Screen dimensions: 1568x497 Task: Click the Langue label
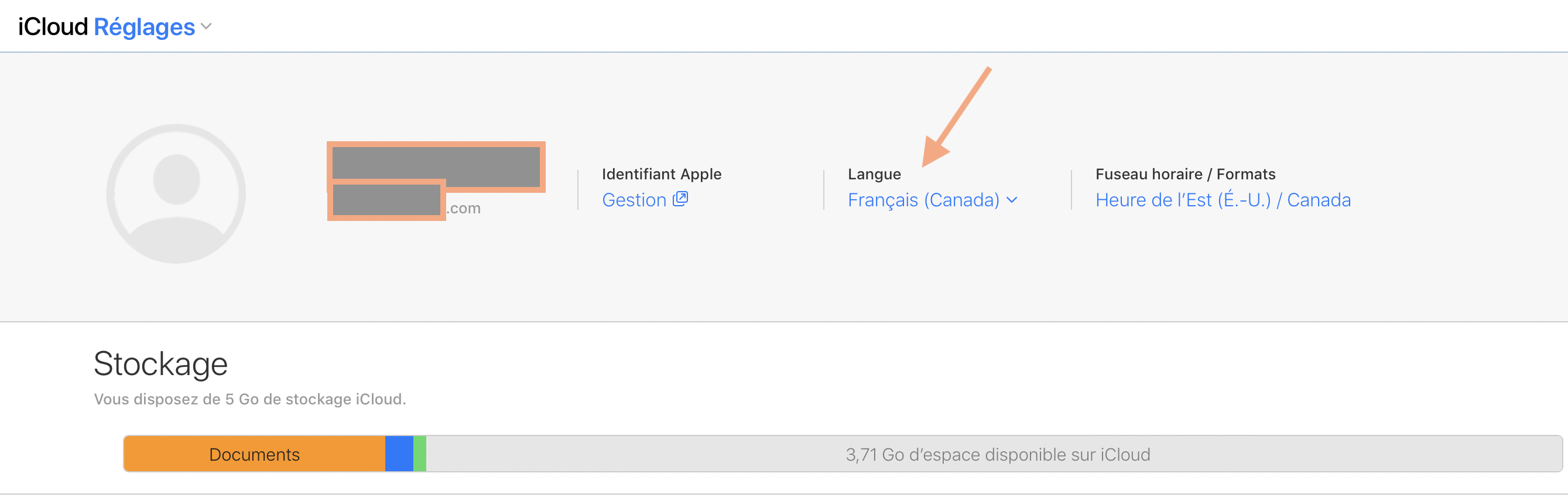(x=874, y=174)
